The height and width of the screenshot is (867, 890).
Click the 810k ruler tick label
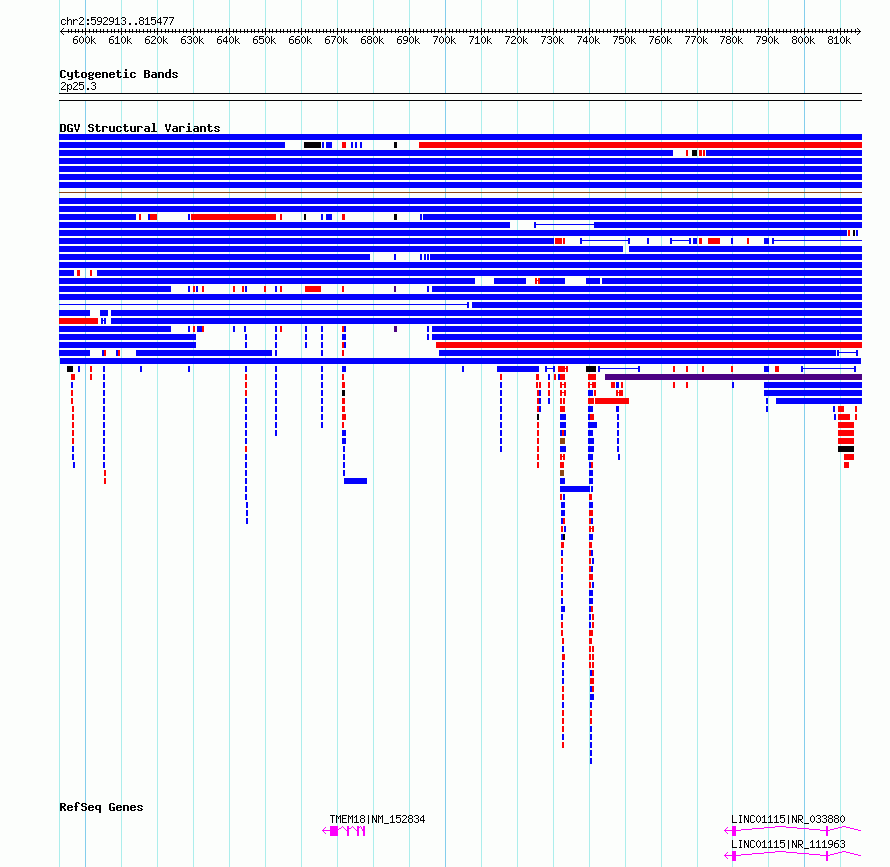tap(839, 40)
